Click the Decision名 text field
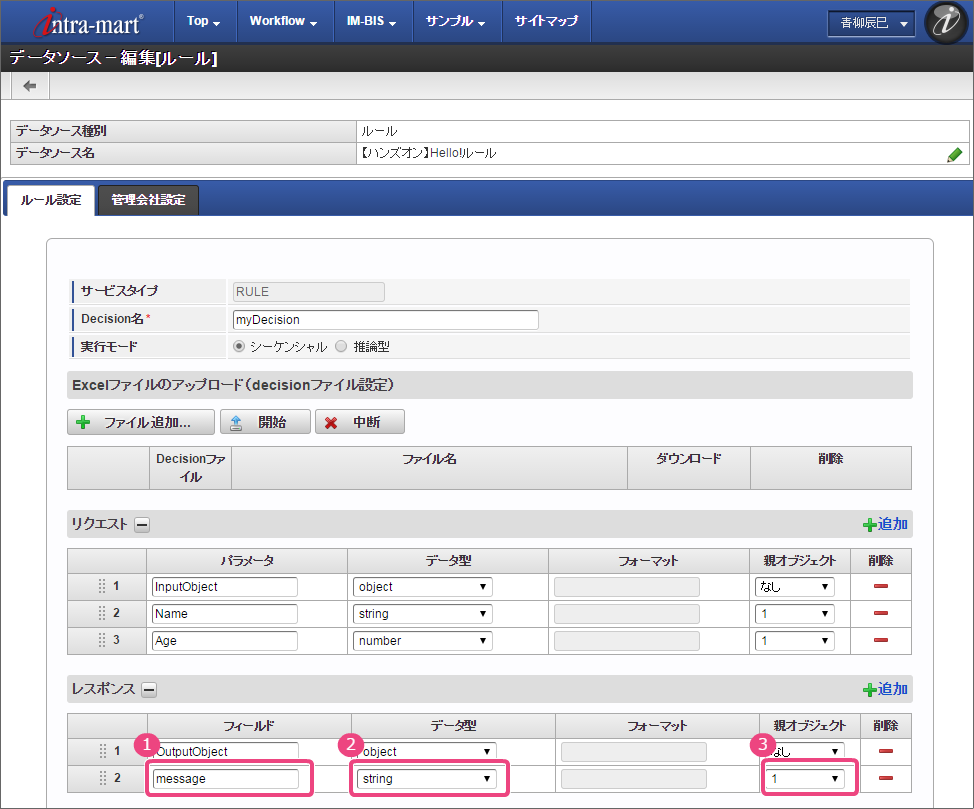974x809 pixels. pos(385,320)
